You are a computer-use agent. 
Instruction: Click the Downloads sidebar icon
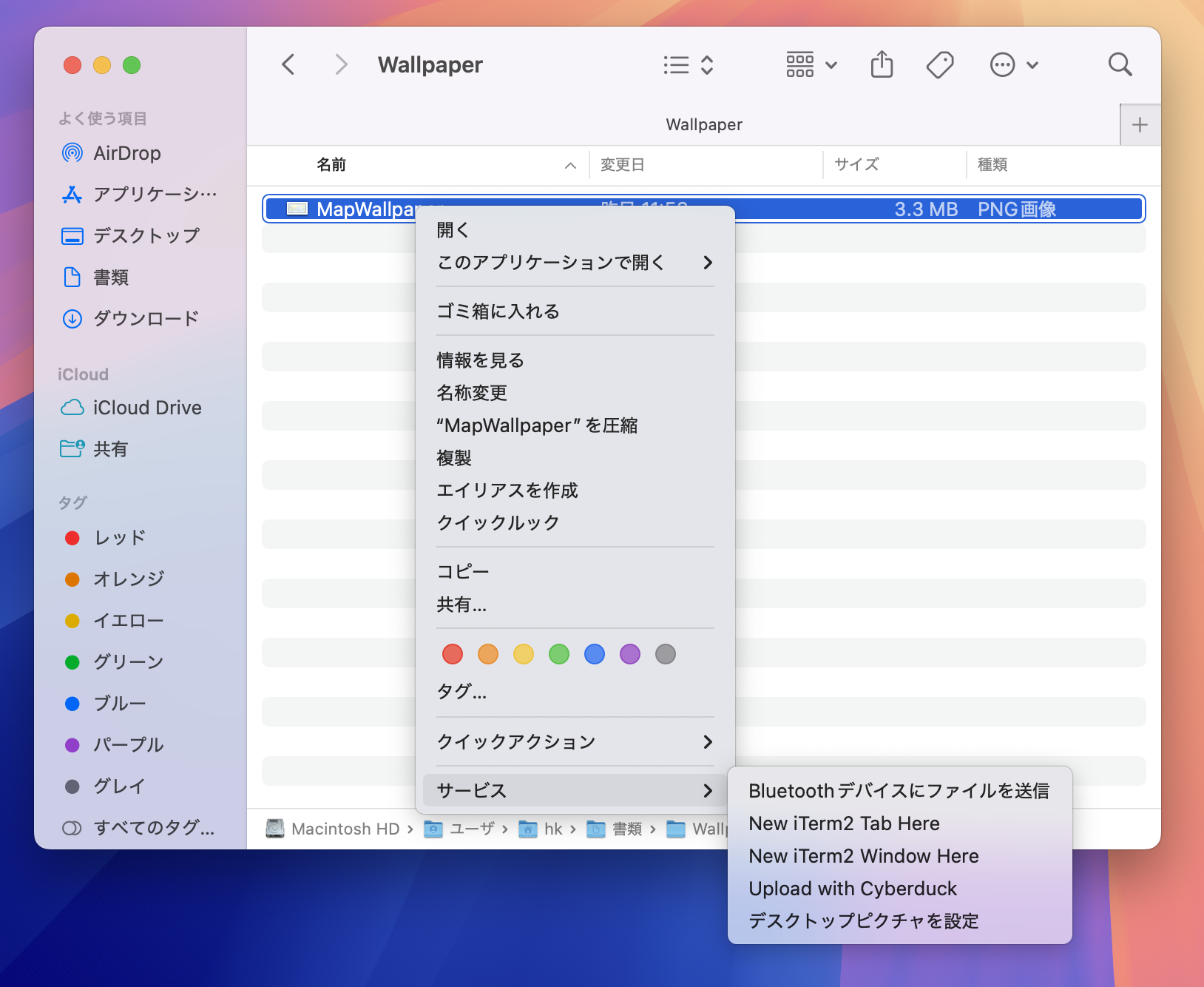pyautogui.click(x=72, y=319)
